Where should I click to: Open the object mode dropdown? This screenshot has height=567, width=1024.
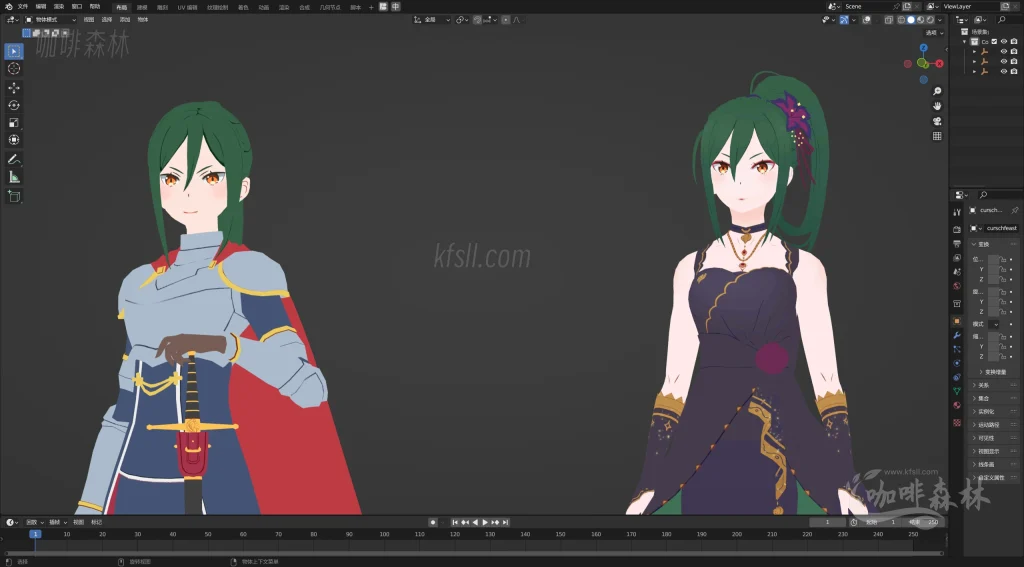point(50,20)
